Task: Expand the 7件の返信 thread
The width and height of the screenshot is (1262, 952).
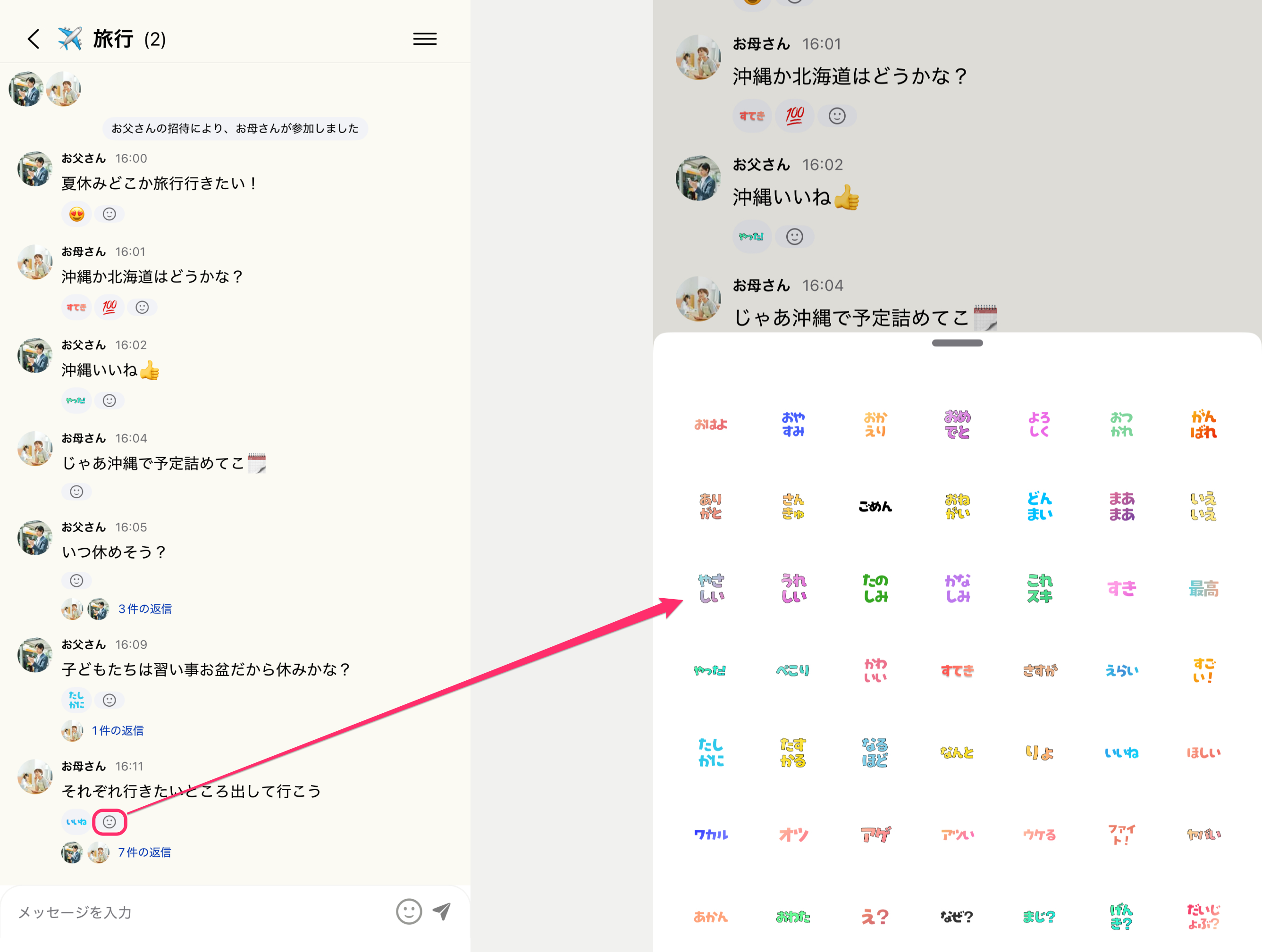Action: [144, 852]
